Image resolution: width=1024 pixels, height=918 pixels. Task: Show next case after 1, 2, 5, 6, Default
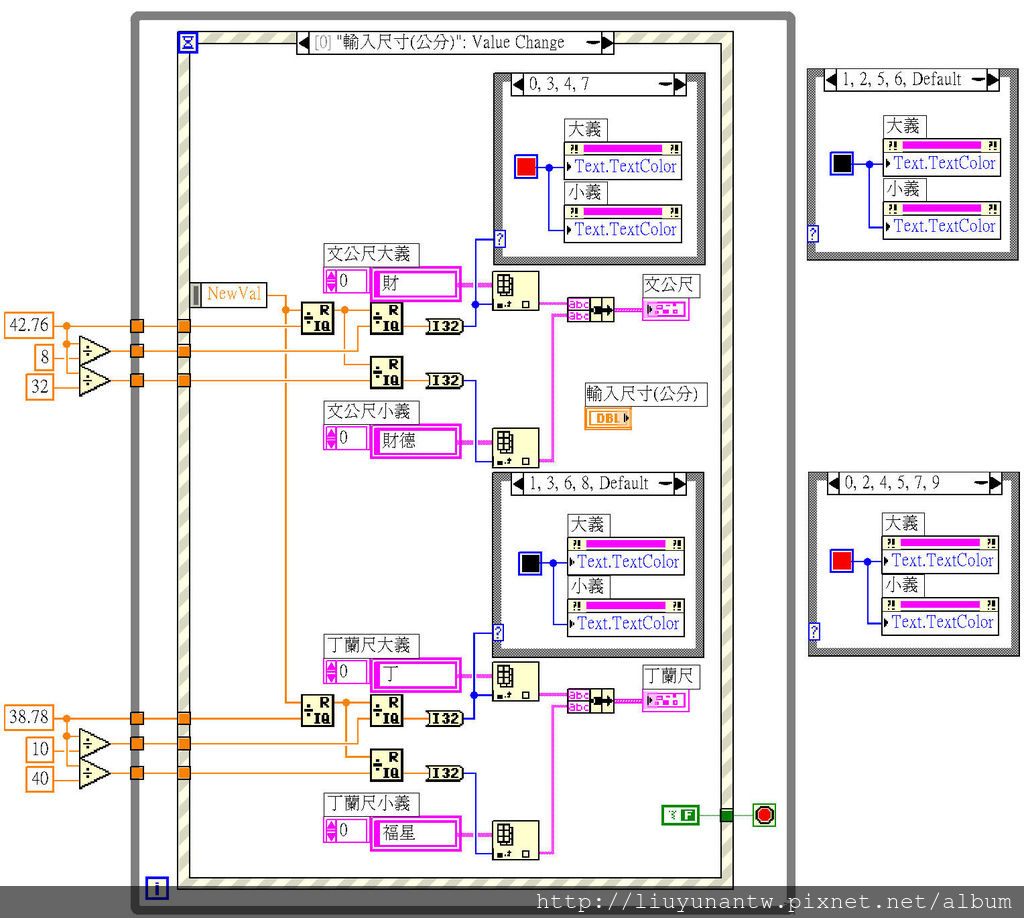[993, 80]
